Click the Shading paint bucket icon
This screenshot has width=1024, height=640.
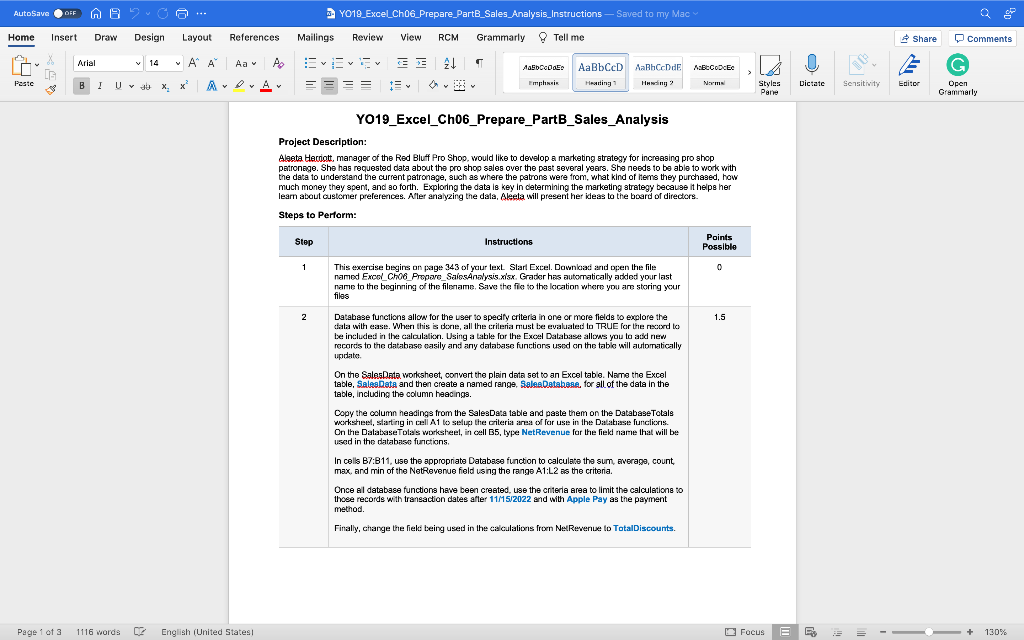(433, 86)
